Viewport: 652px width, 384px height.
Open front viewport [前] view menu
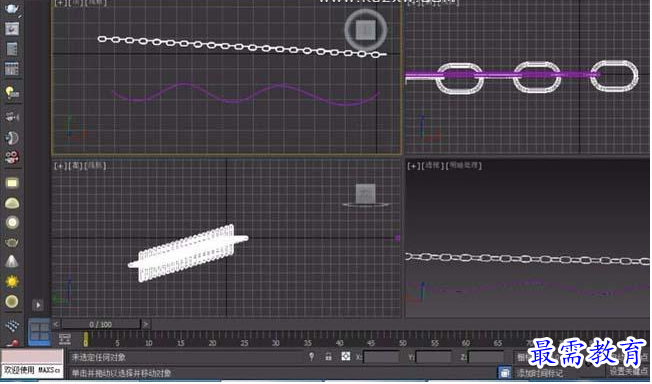coord(75,166)
